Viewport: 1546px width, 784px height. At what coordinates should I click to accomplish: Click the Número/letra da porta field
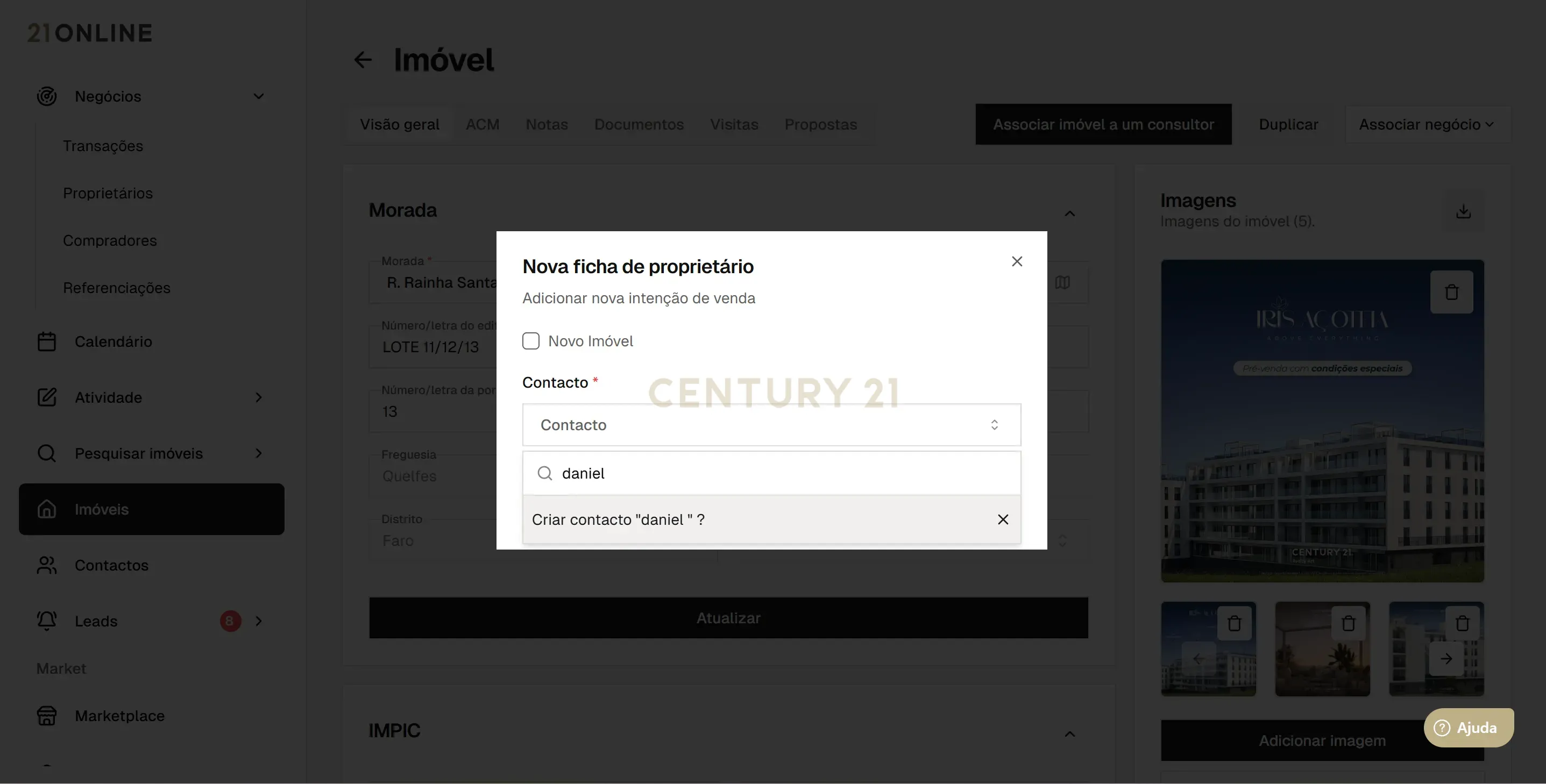[432, 411]
